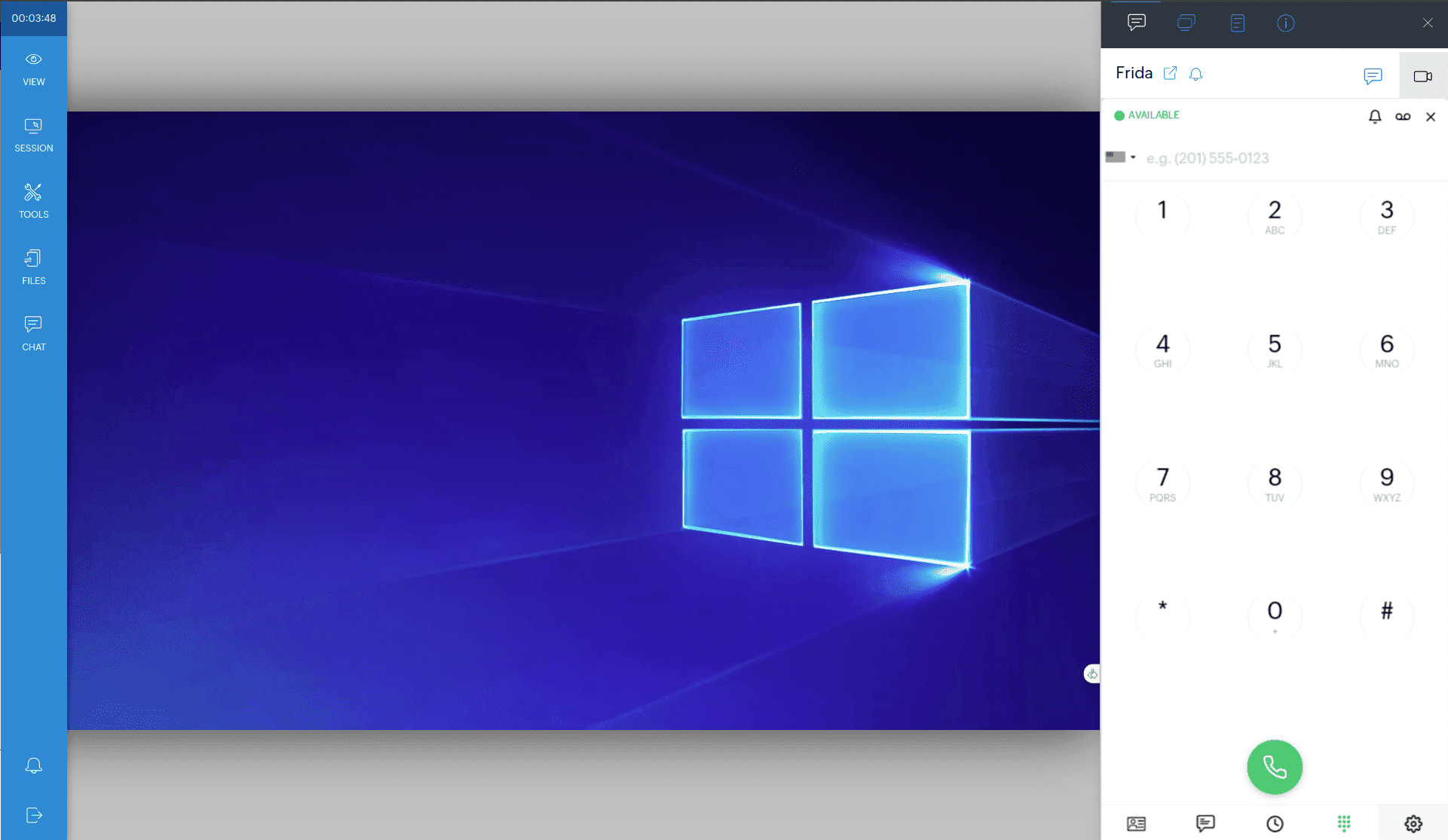Click the exit session icon

[x=33, y=815]
